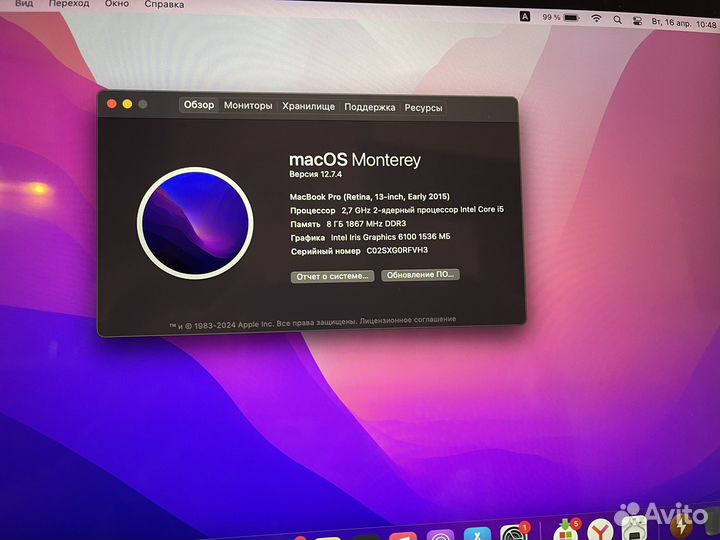The width and height of the screenshot is (720, 540).
Task: Click the macOS Monterey logo image
Action: click(195, 223)
